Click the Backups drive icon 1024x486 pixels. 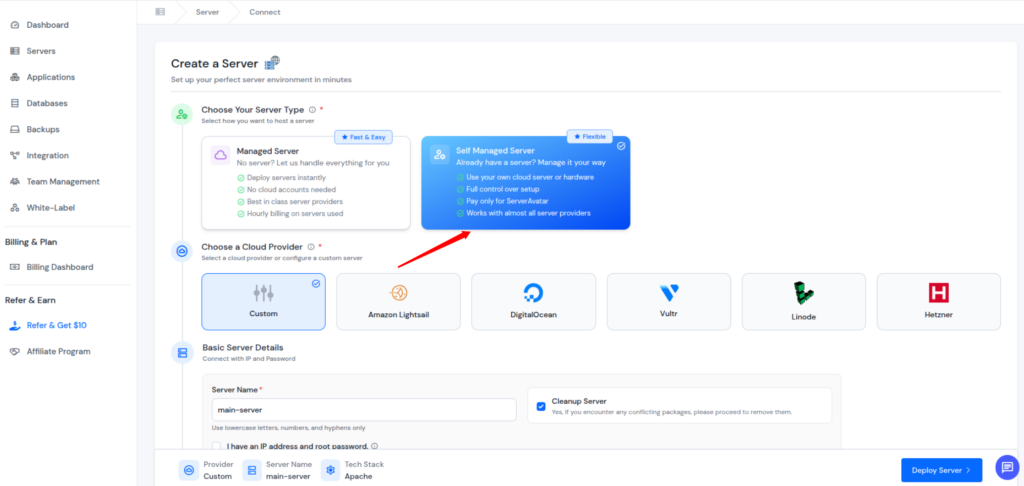[x=15, y=129]
